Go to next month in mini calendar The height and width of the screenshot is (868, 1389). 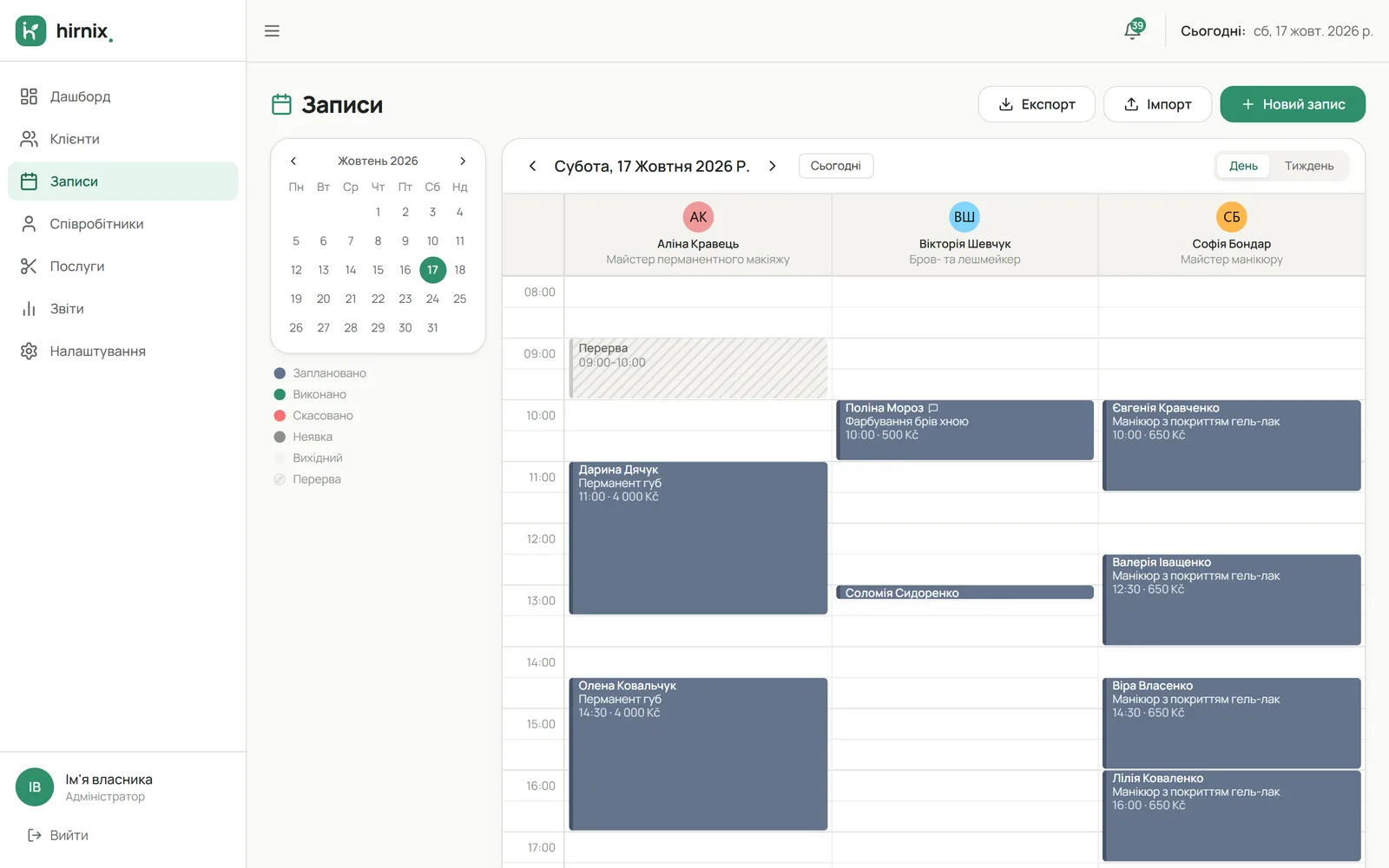pos(463,161)
